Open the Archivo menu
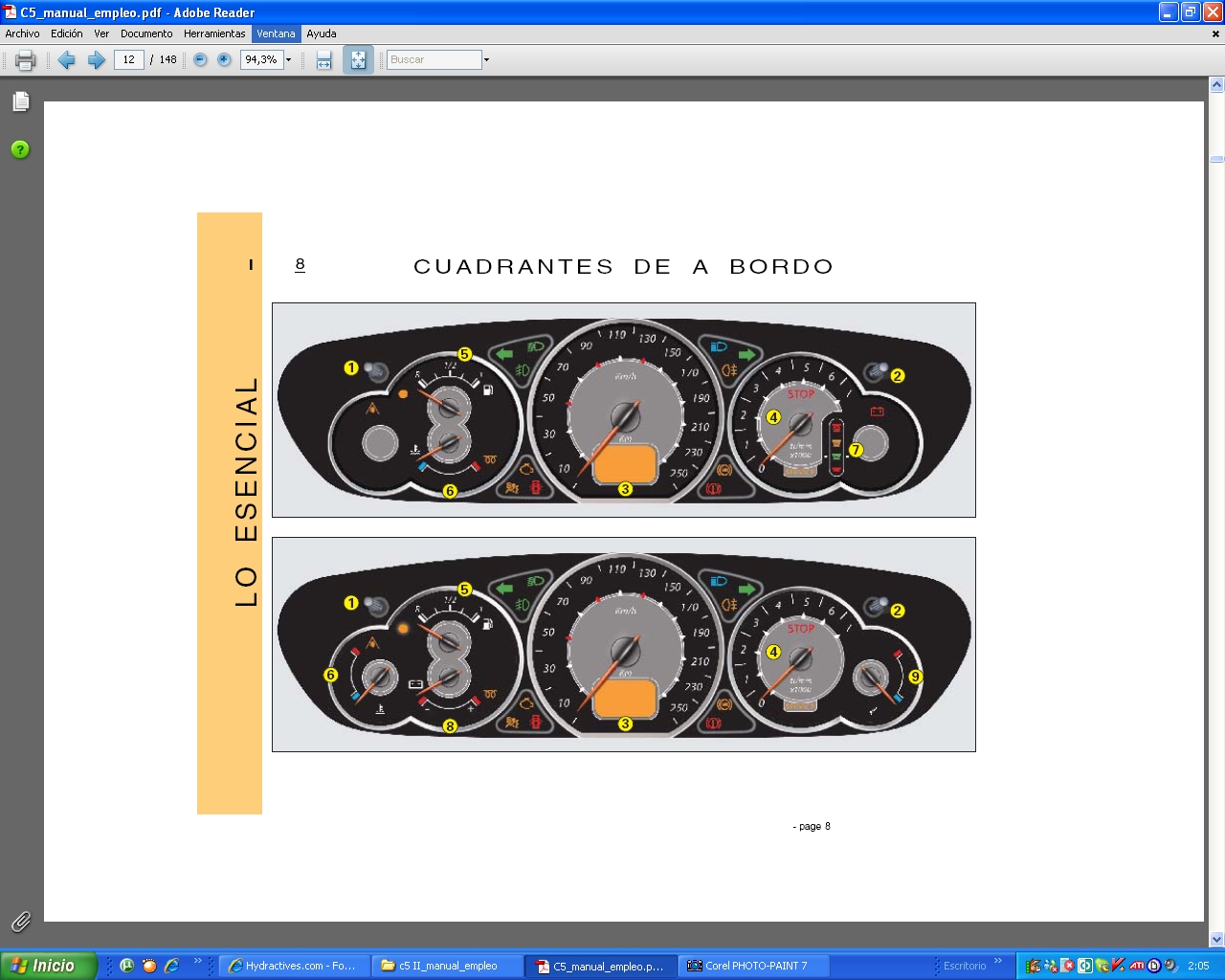The width and height of the screenshot is (1225, 980). pos(22,33)
